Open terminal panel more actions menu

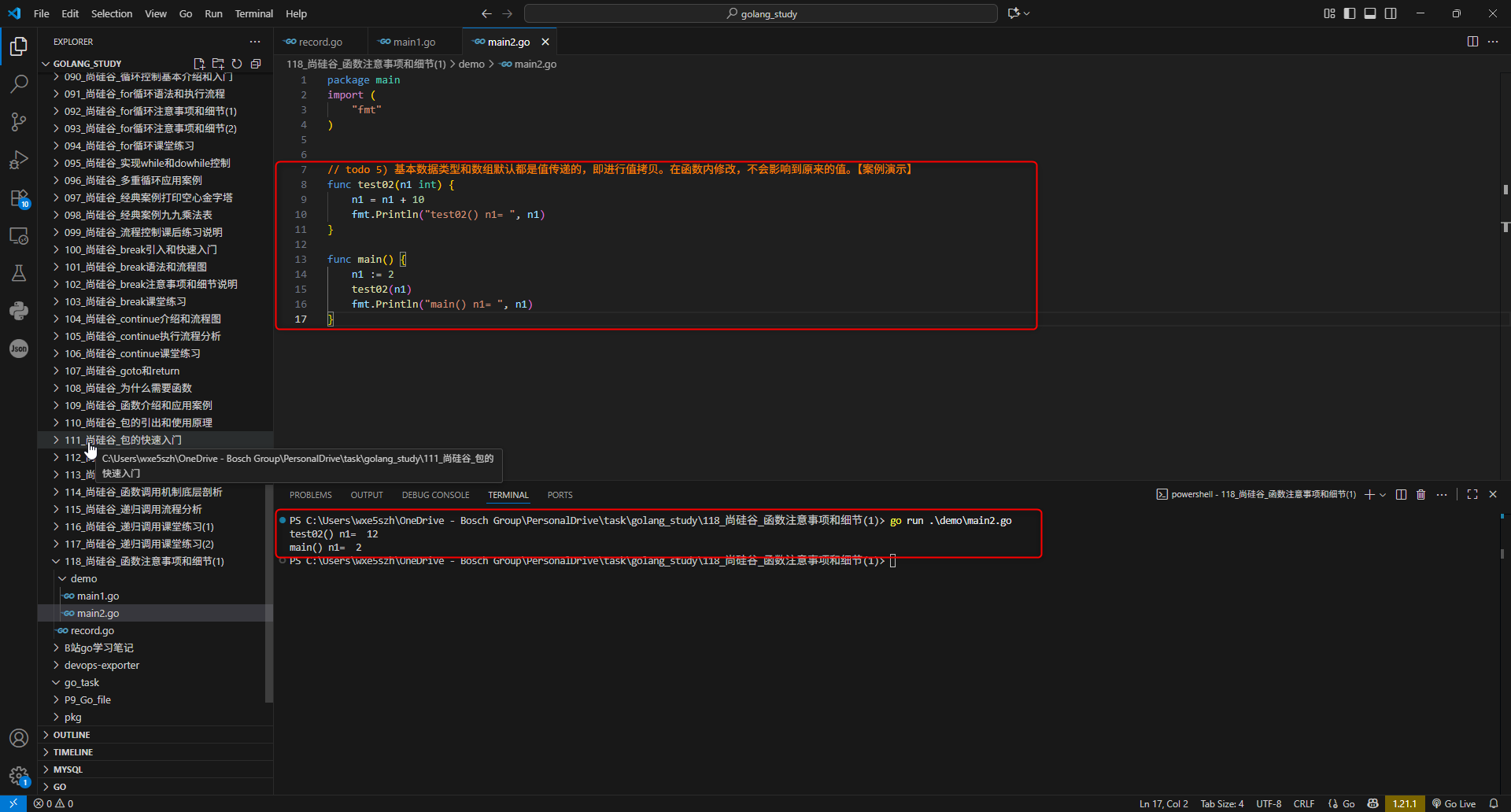click(x=1442, y=495)
